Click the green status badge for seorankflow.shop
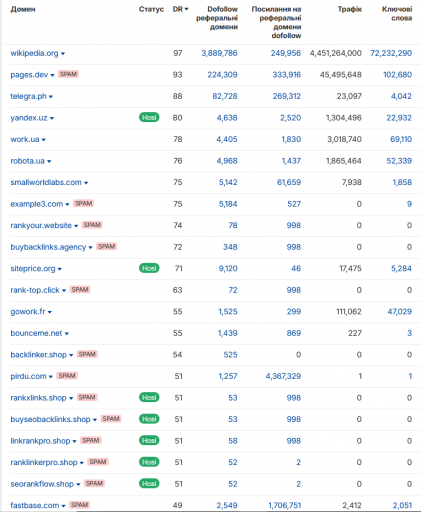This screenshot has width=421, height=512. pyautogui.click(x=149, y=484)
